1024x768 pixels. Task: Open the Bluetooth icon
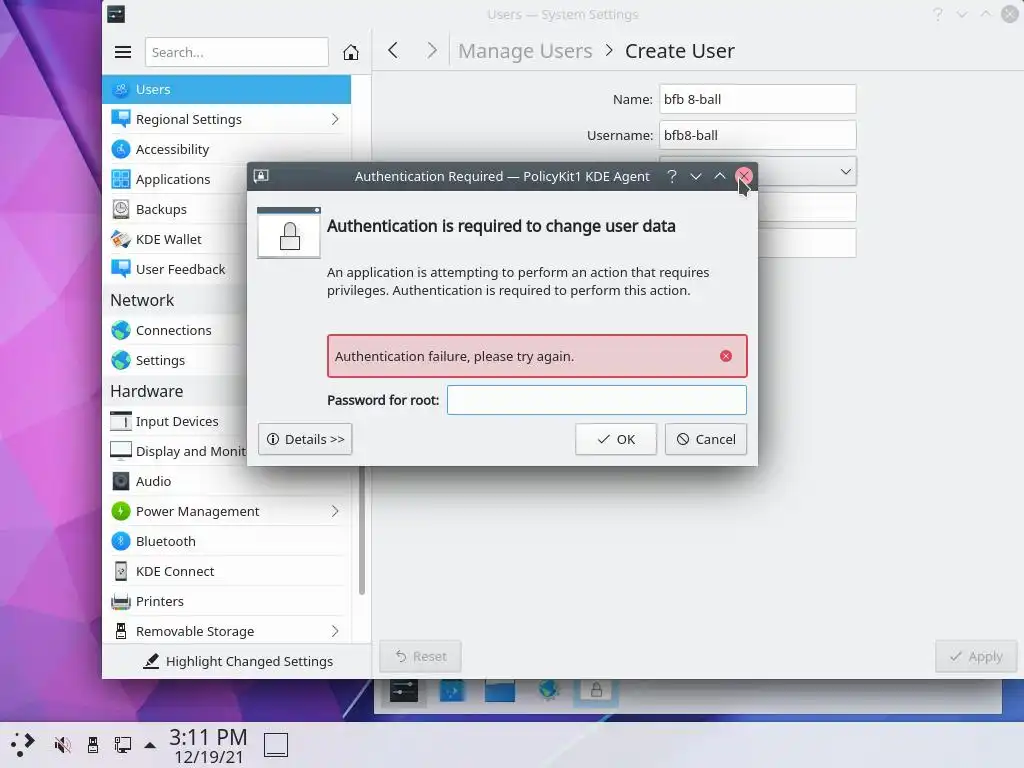(121, 541)
